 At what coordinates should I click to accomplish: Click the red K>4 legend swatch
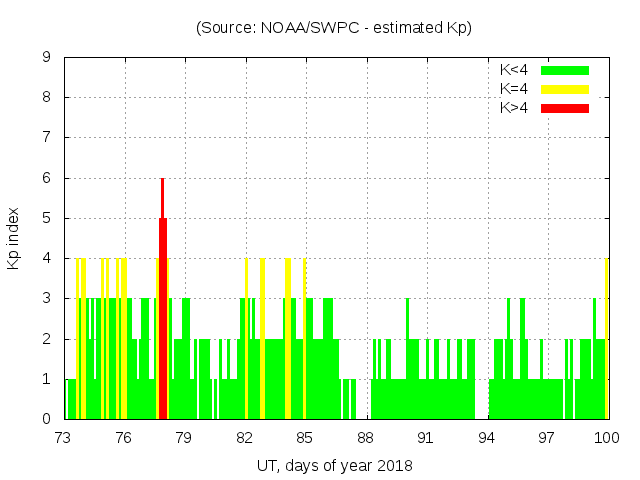point(565,108)
